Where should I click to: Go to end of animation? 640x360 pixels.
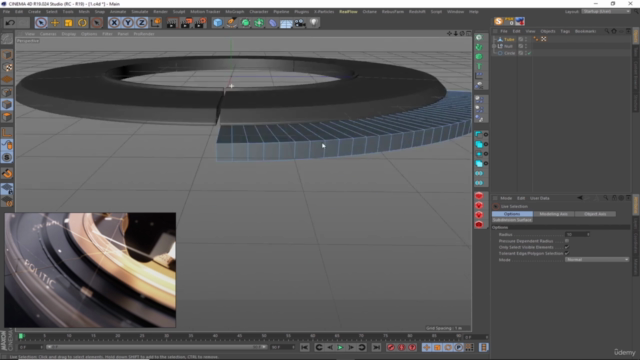(x=376, y=347)
